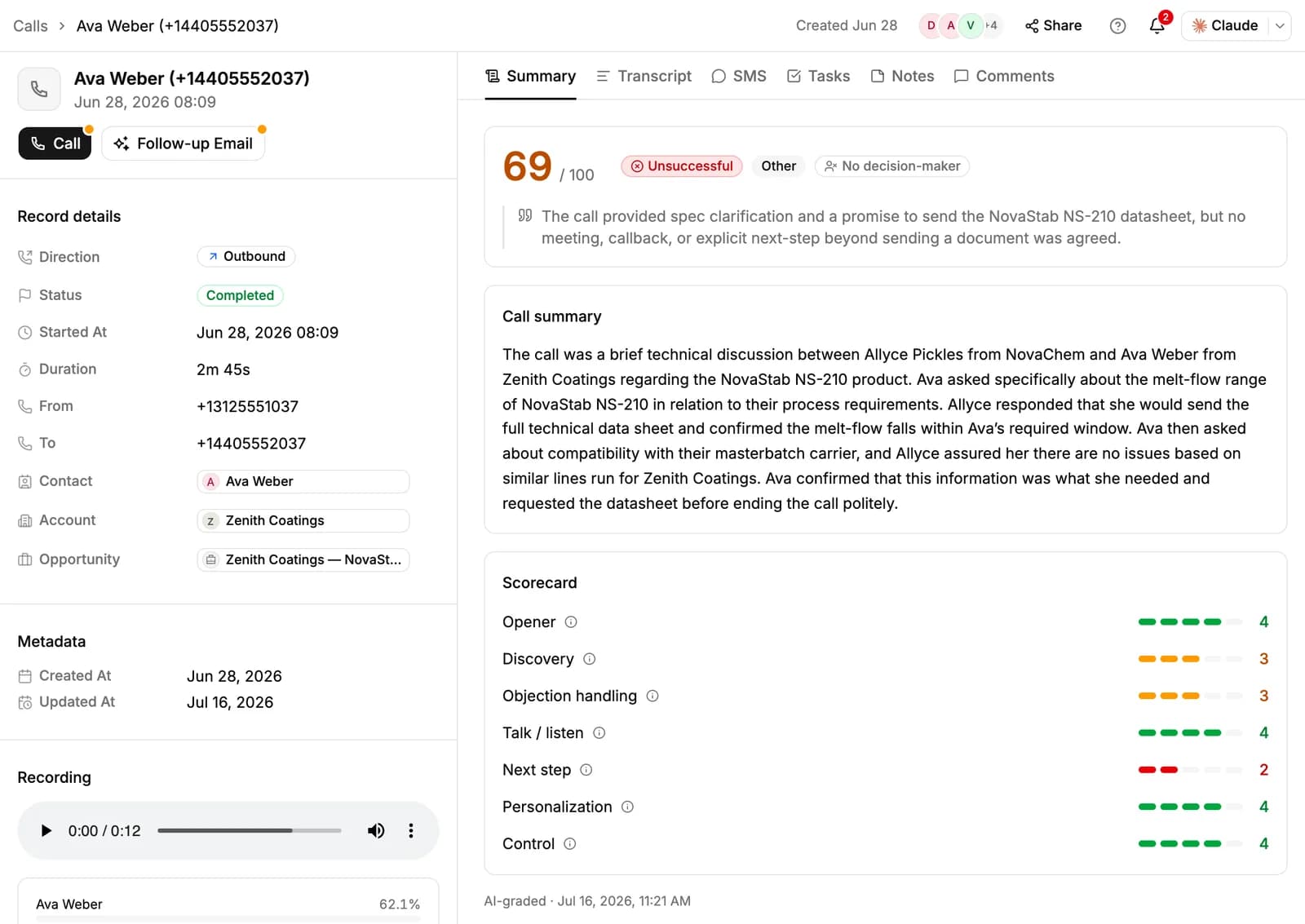Mute the recording audio
This screenshot has width=1305, height=924.
click(x=376, y=831)
